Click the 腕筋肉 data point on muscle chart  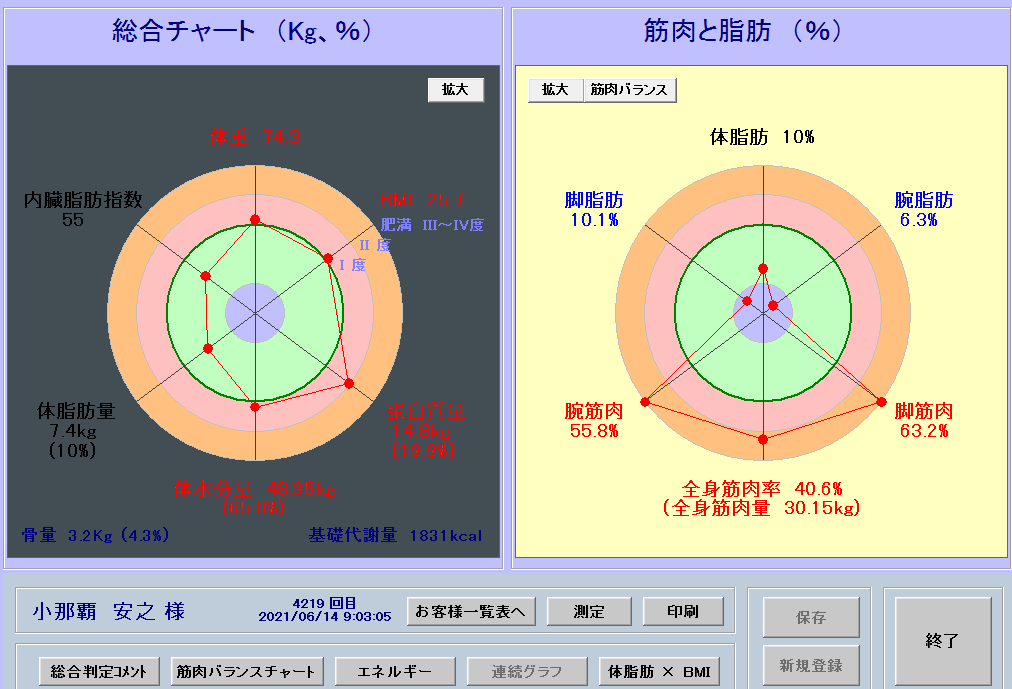[x=645, y=402]
